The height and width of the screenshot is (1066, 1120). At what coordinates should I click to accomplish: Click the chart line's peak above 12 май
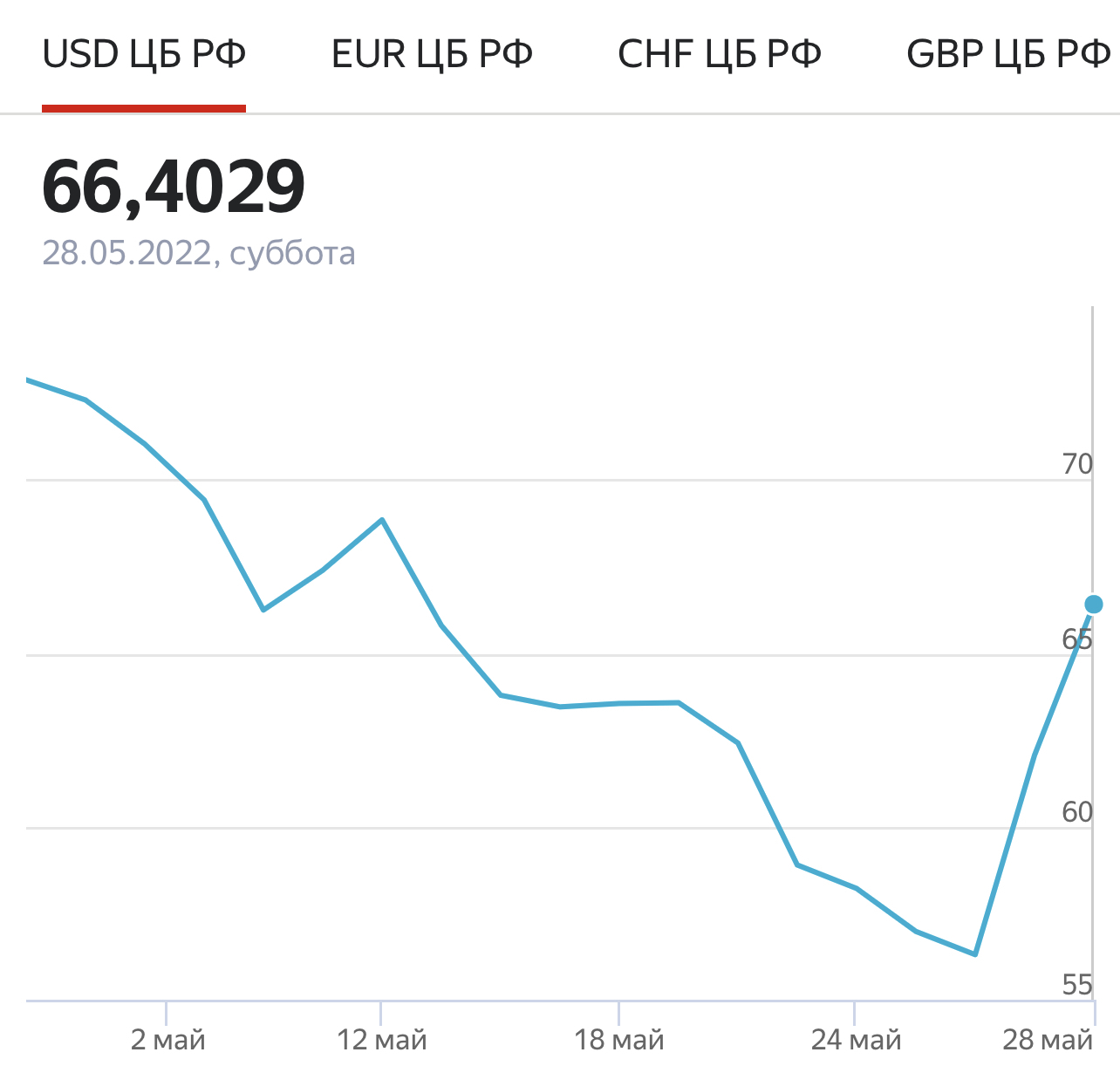click(x=382, y=520)
